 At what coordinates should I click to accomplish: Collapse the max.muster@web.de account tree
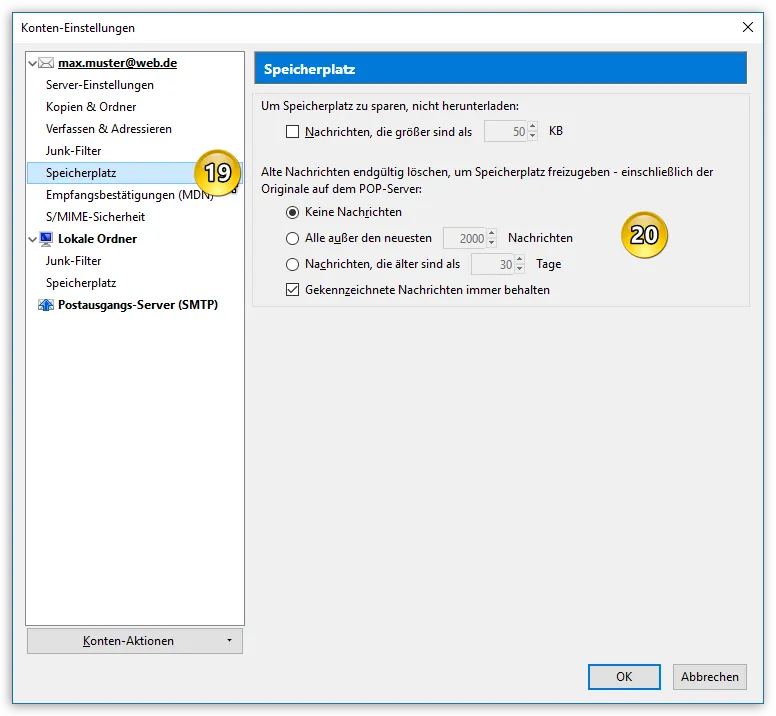33,63
